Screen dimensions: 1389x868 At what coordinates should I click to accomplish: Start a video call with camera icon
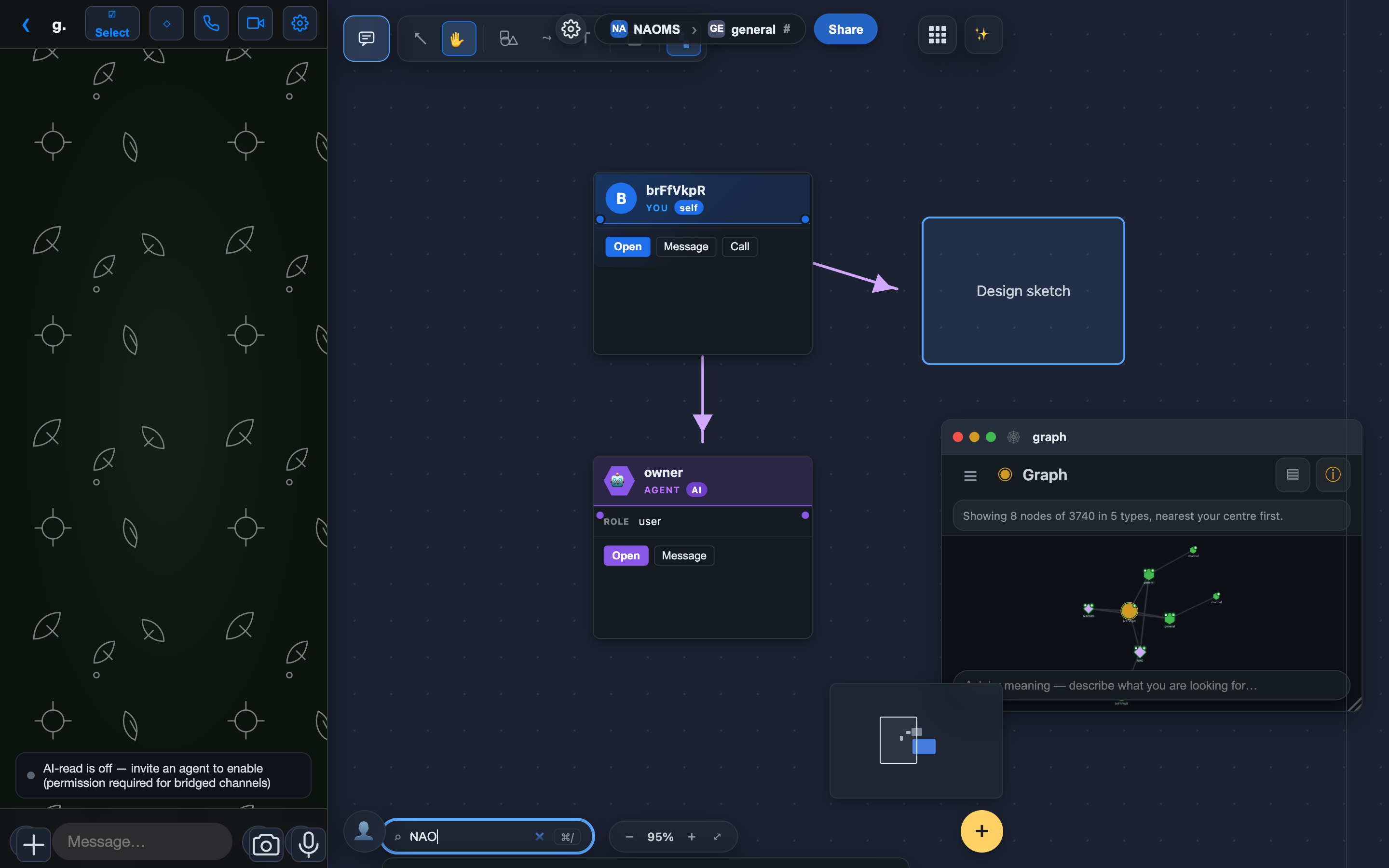tap(256, 24)
